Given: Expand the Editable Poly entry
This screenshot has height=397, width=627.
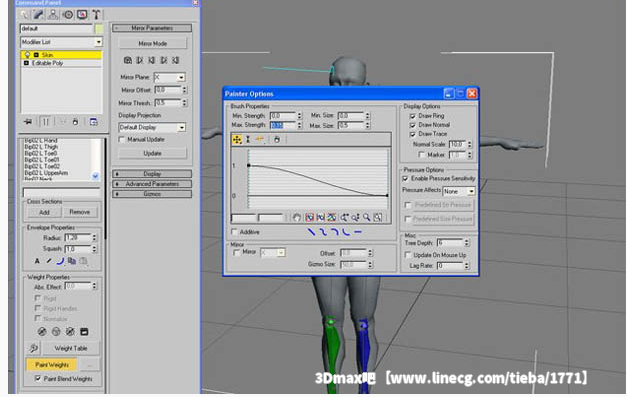Looking at the screenshot, I should 26,63.
